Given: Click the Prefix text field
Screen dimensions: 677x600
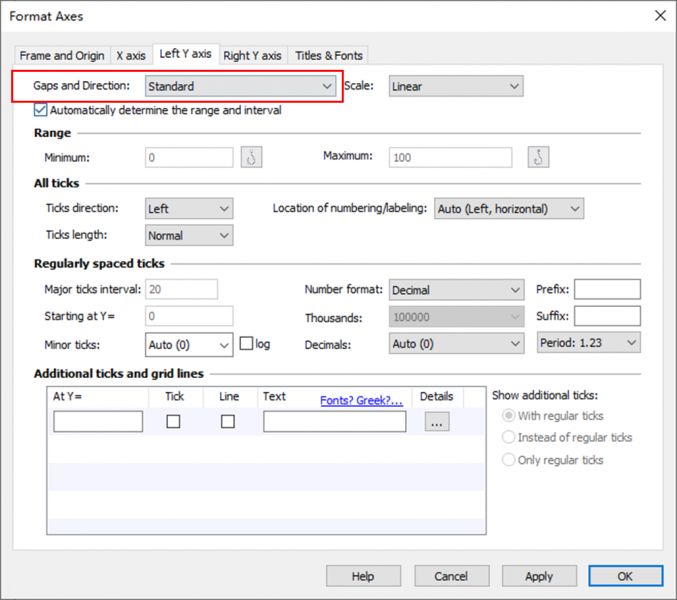Looking at the screenshot, I should pyautogui.click(x=607, y=290).
